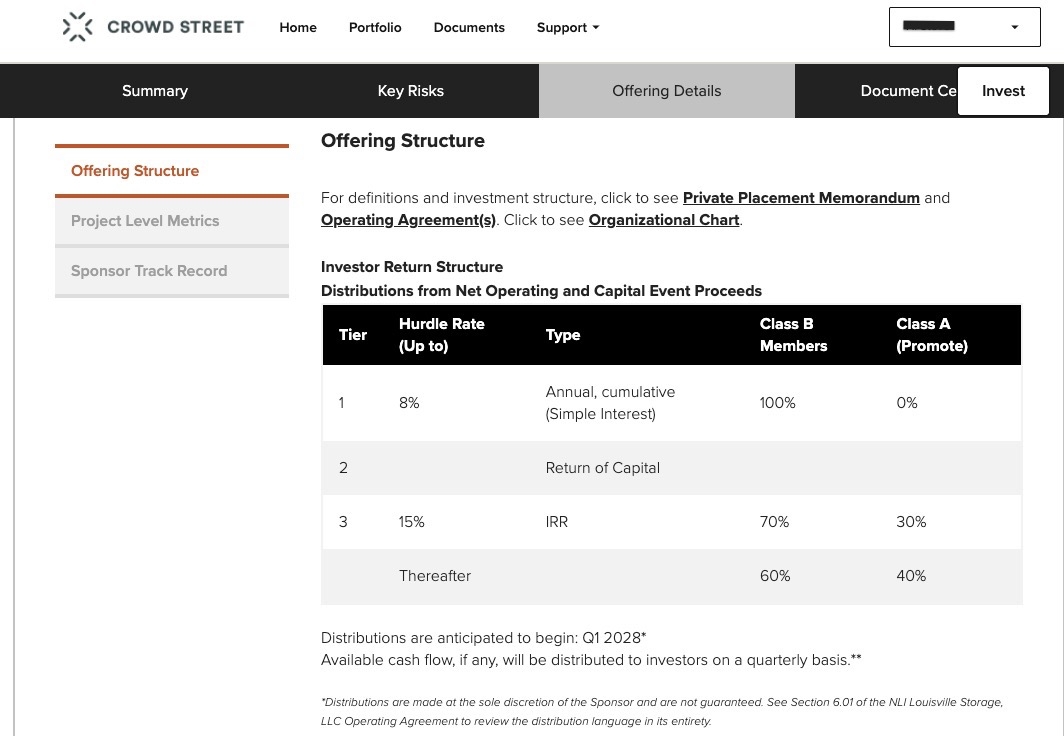
Task: Click the CrowdStreet logo icon
Action: coord(78,27)
